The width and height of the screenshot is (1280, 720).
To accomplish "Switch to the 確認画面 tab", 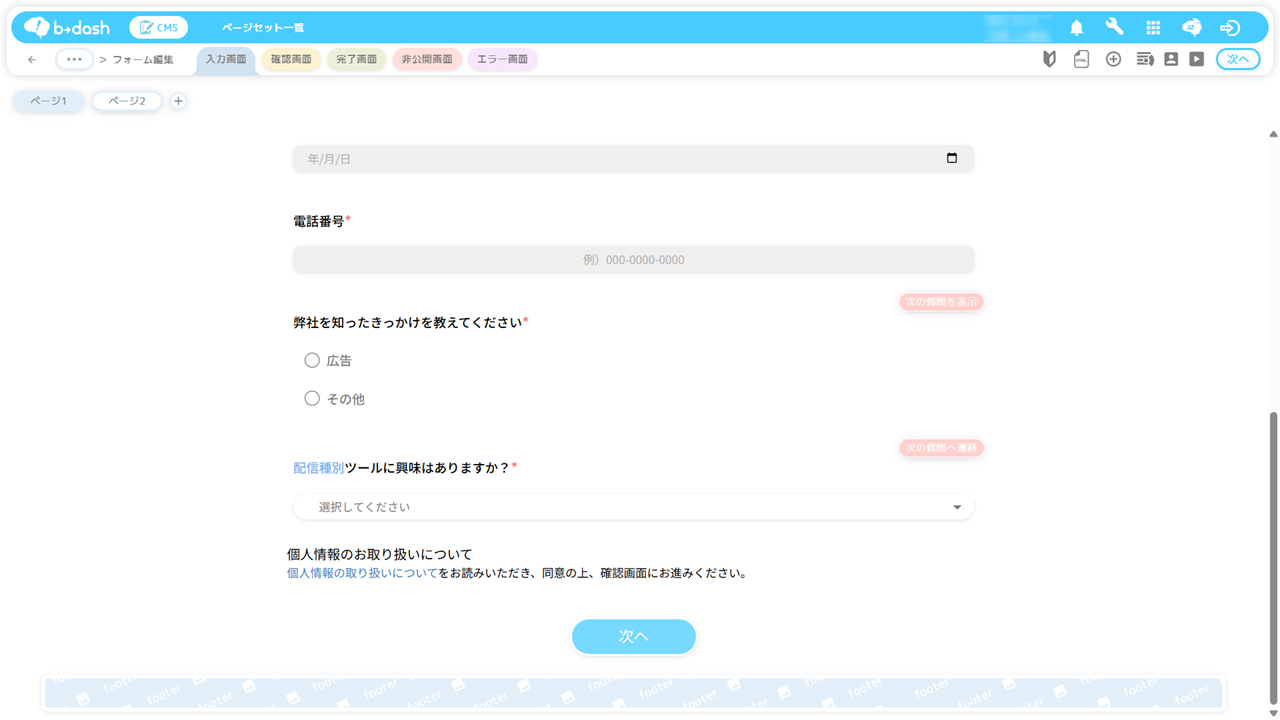I will (x=291, y=60).
